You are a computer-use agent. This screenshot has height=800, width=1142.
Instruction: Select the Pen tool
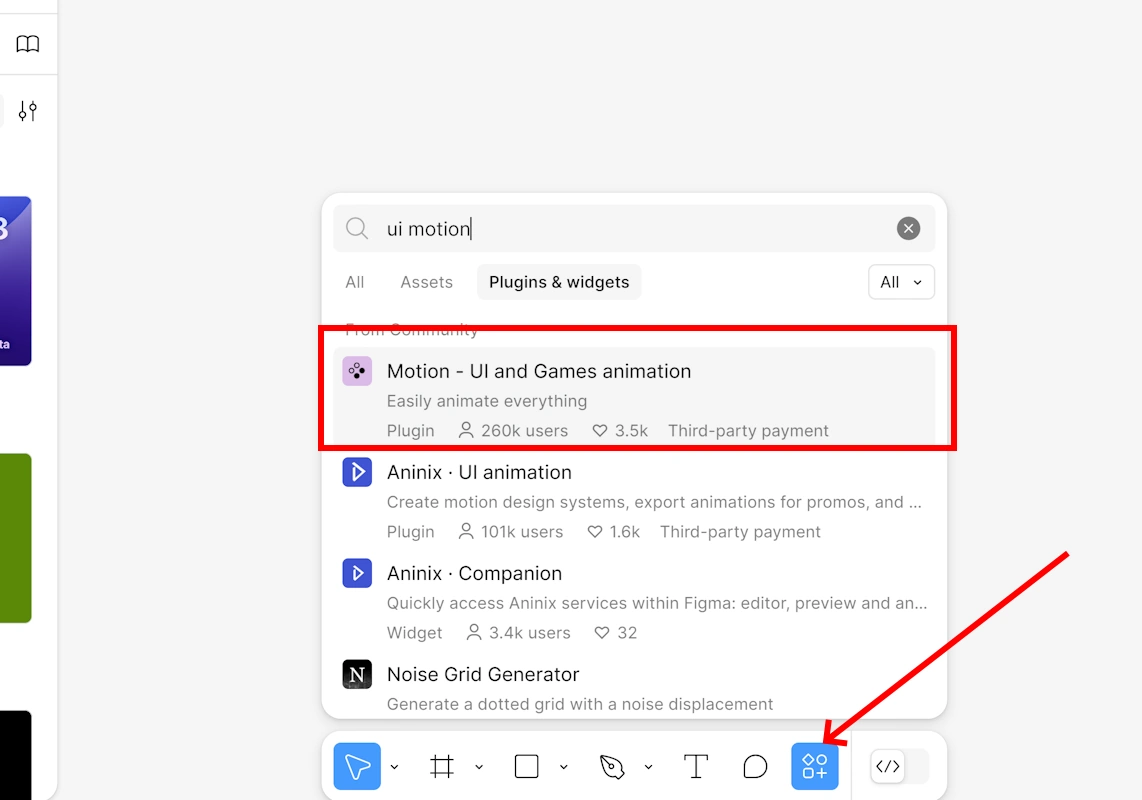pyautogui.click(x=612, y=766)
